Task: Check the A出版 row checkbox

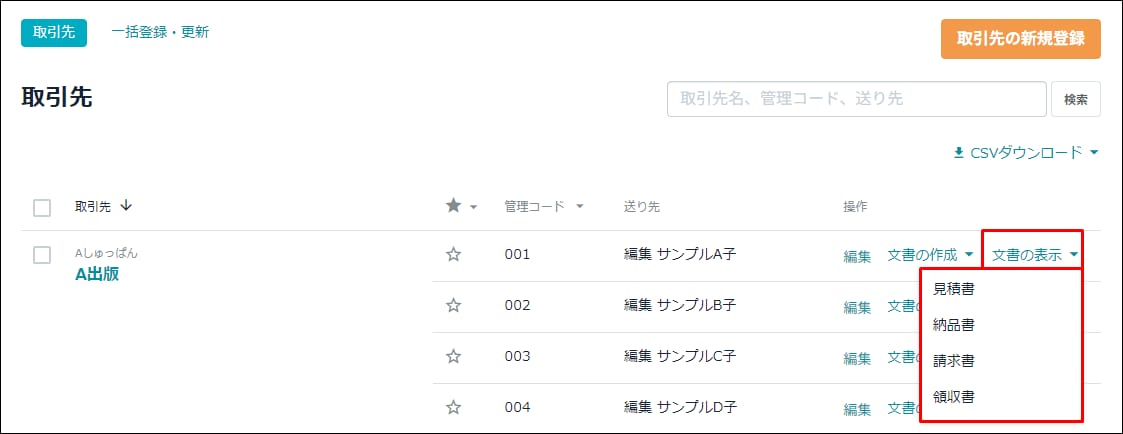Action: (x=42, y=255)
